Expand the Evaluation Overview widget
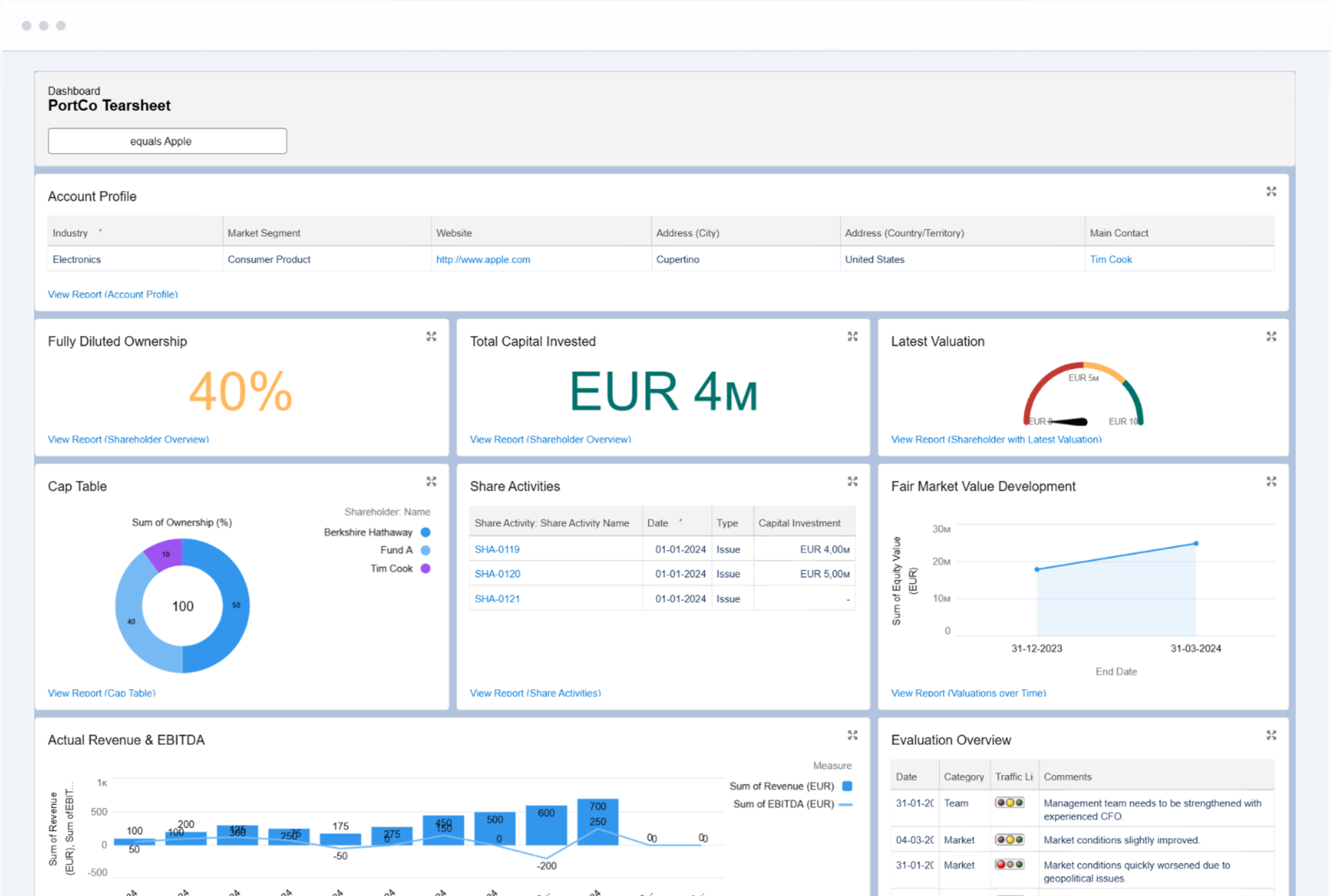The image size is (1331, 896). point(1271,735)
